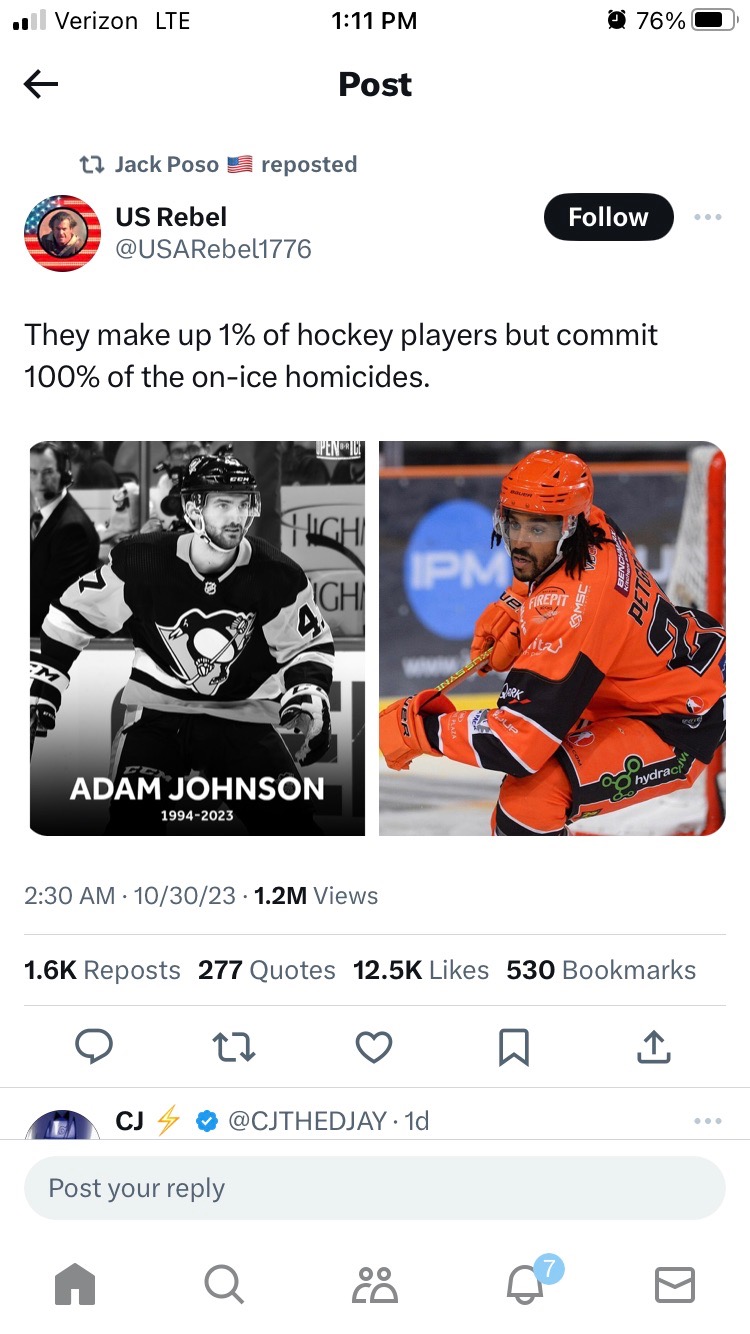750x1334 pixels.
Task: Open the three-dot post options menu
Action: click(707, 217)
